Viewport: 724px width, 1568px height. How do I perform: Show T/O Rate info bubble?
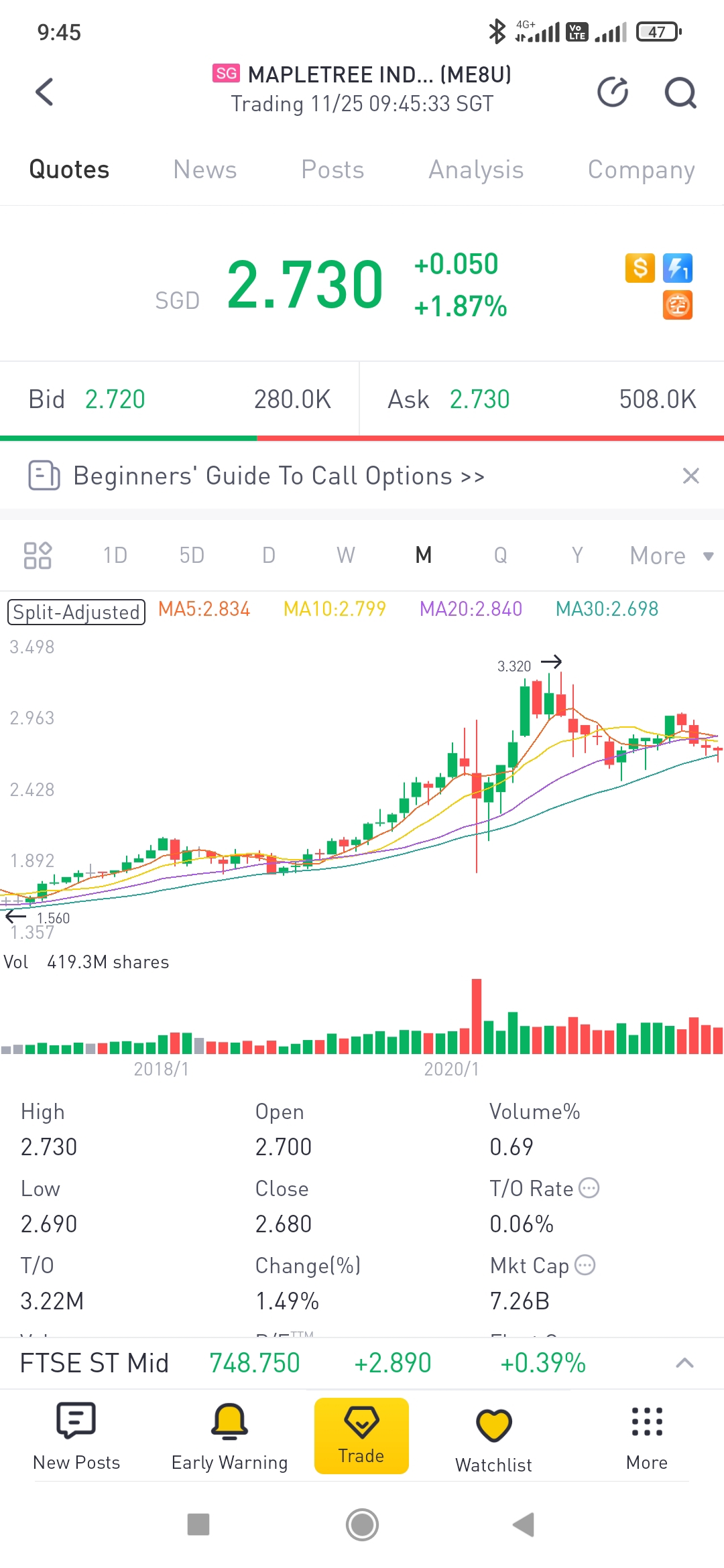point(589,1188)
